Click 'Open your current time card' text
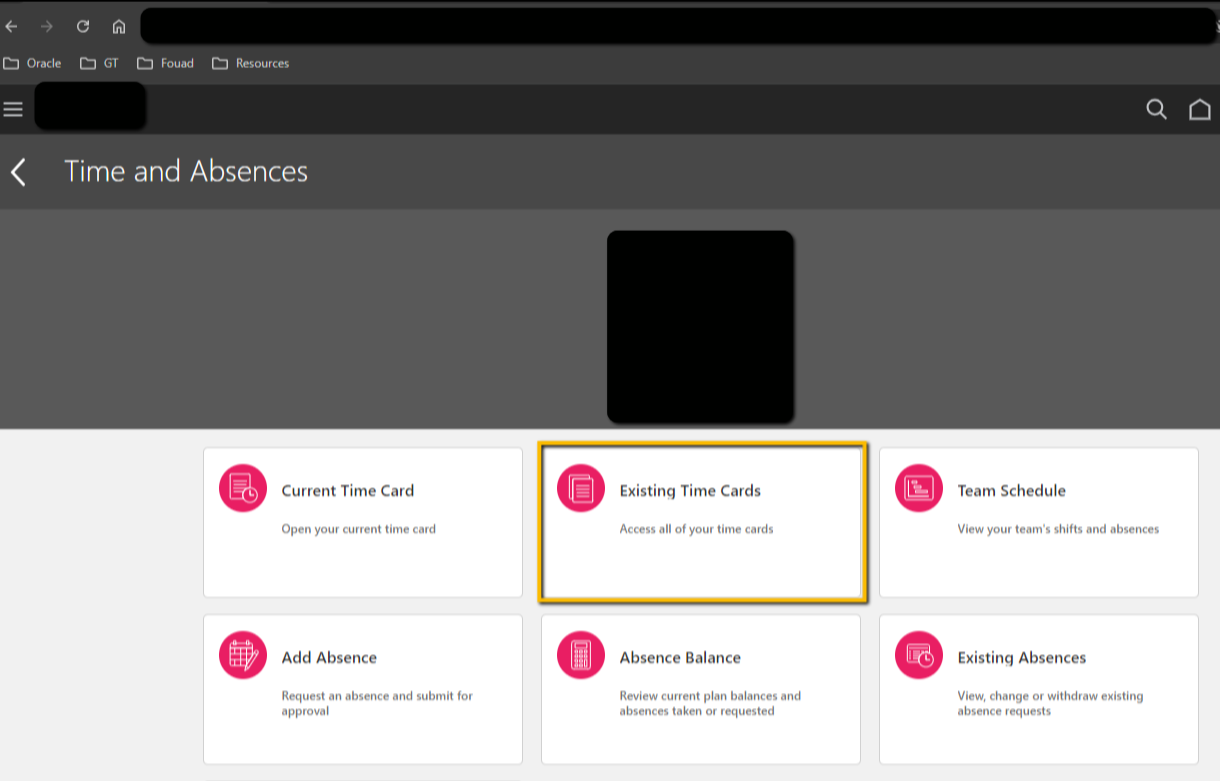Screen dimensions: 1220x781 [x=358, y=529]
